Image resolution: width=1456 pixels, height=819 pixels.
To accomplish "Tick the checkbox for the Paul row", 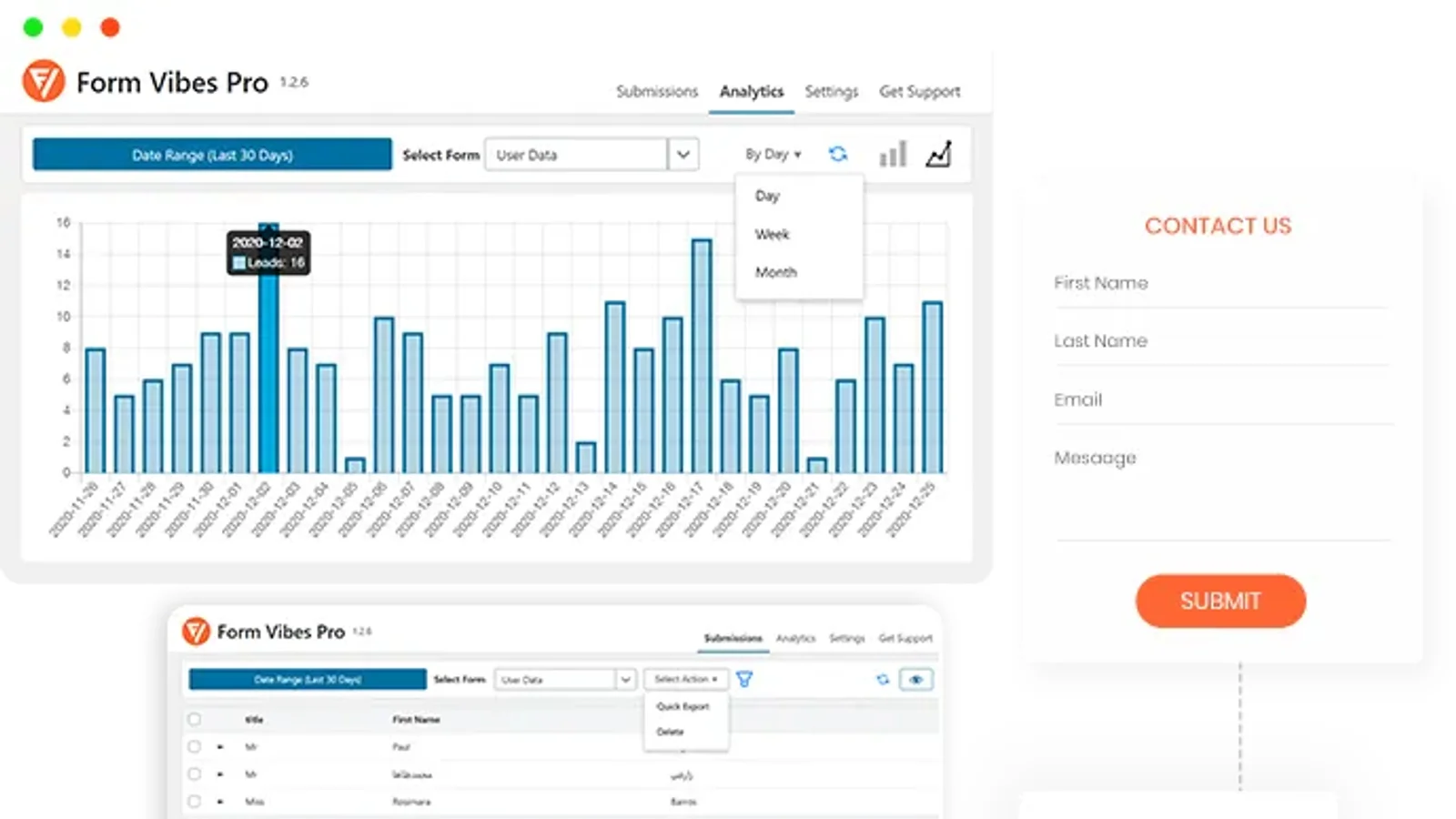I will 194,747.
